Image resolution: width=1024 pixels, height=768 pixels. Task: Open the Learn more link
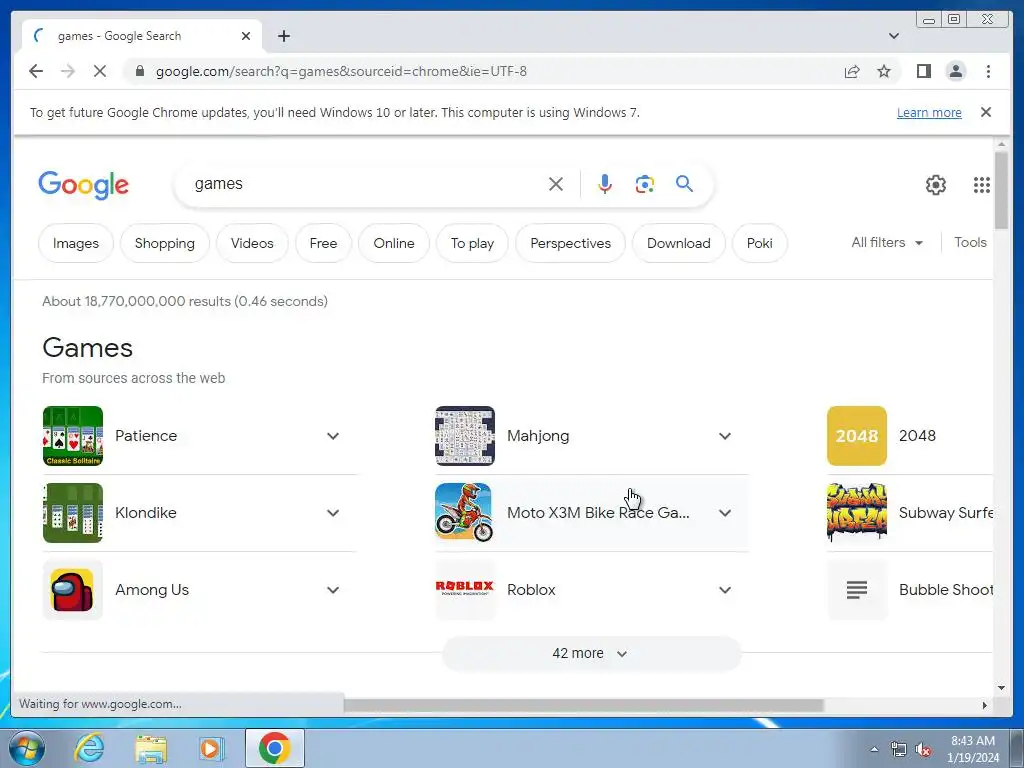tap(929, 112)
